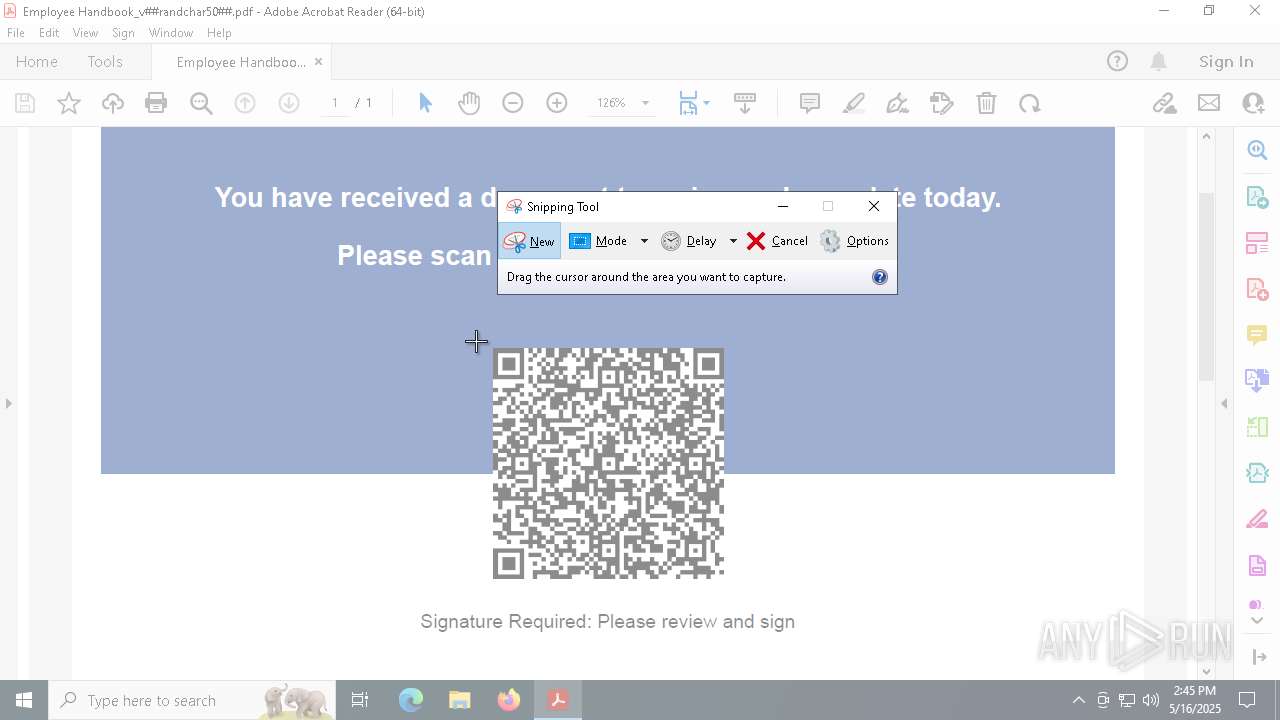Screen dimensions: 1280x720
Task: Click the Save file icon
Action: point(25,103)
